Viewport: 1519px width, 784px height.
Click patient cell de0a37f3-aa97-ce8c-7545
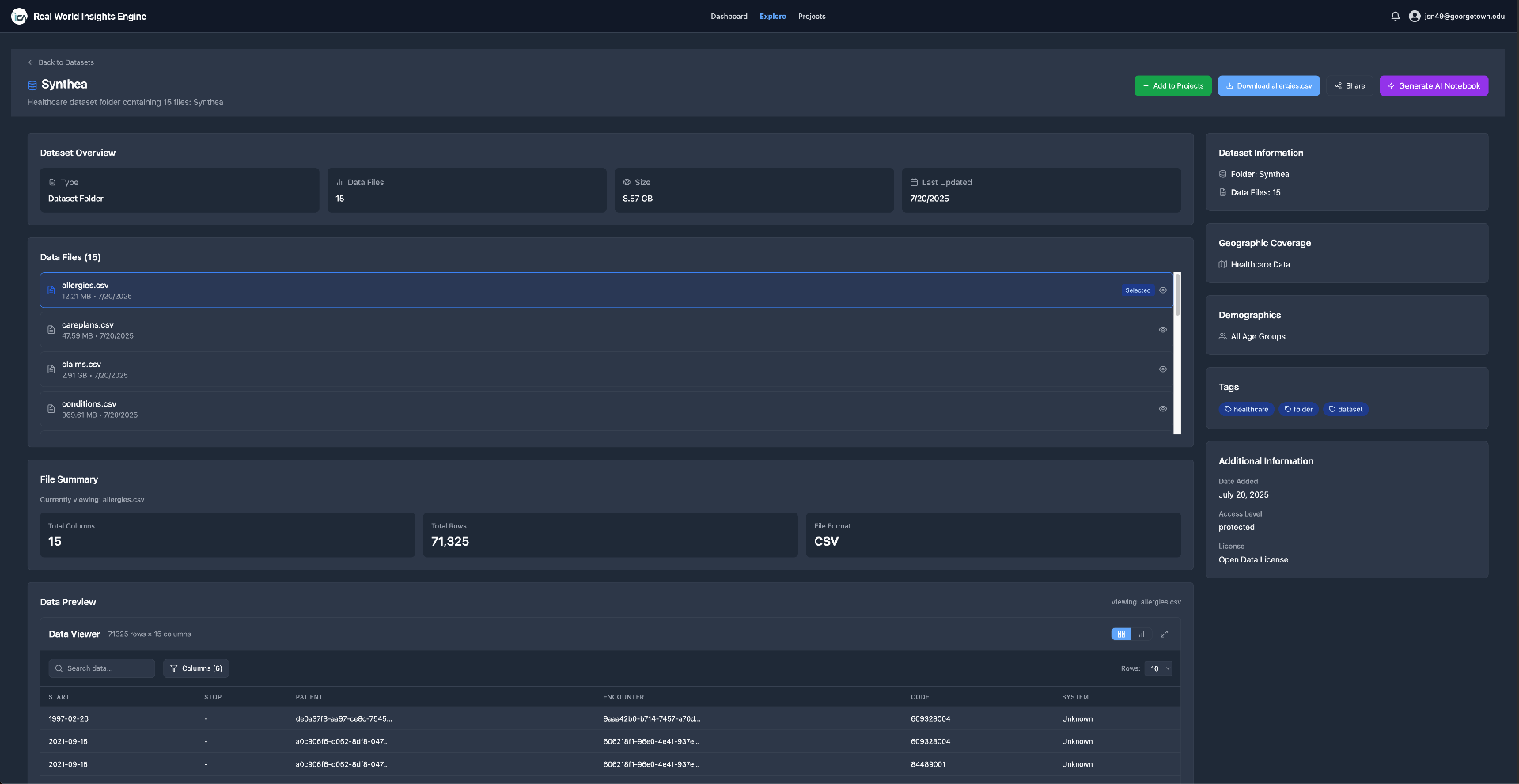343,719
